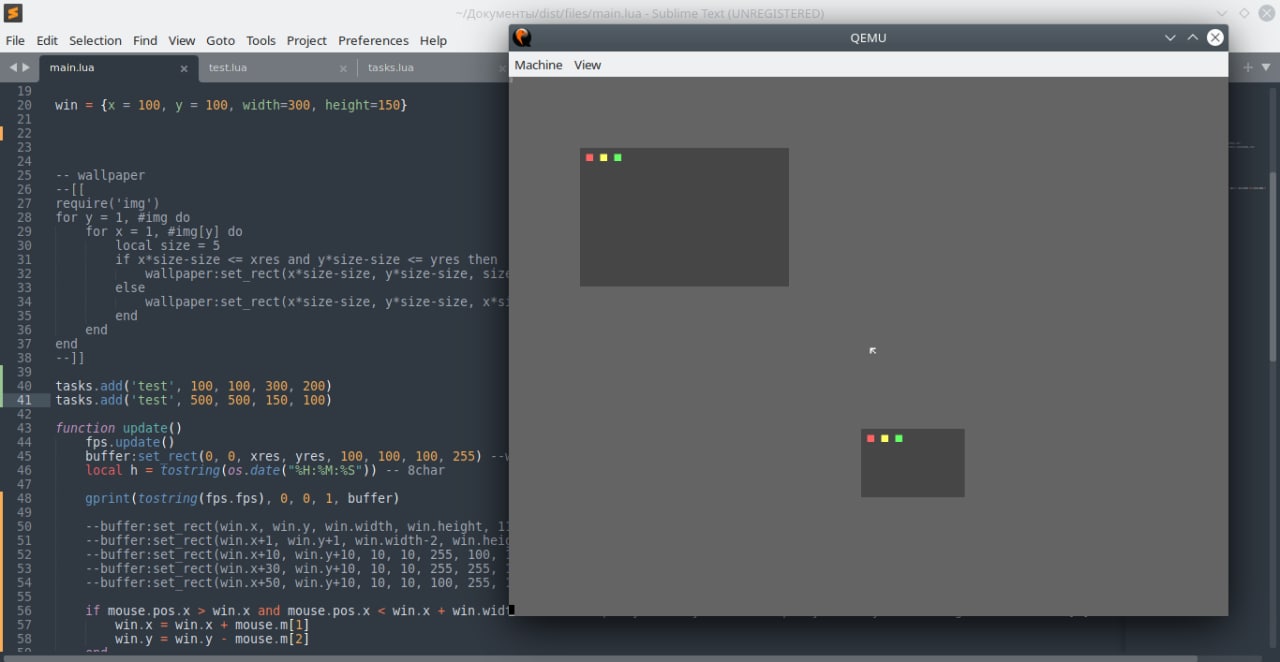Maximize the QEMU window

(1193, 38)
